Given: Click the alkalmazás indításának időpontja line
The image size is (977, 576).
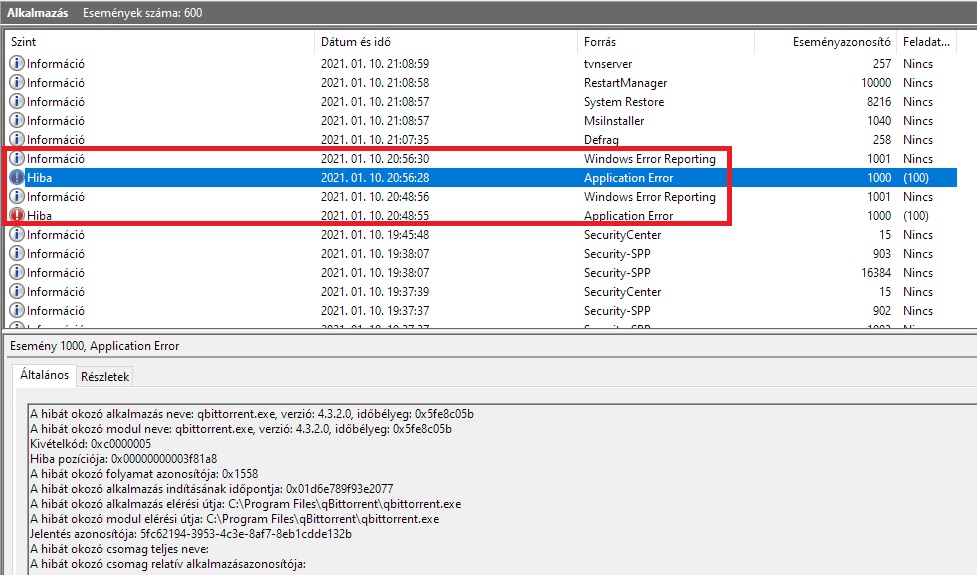Looking at the screenshot, I should pyautogui.click(x=211, y=489).
